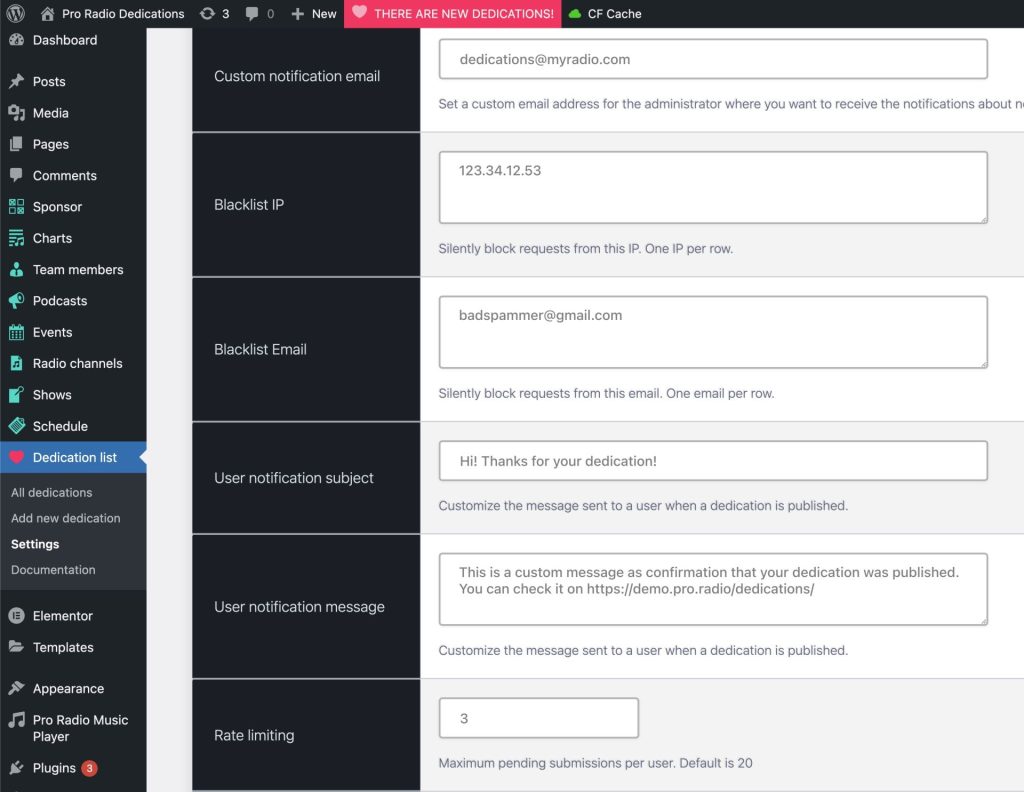
Task: Focus the Custom notification email field
Action: (x=712, y=59)
